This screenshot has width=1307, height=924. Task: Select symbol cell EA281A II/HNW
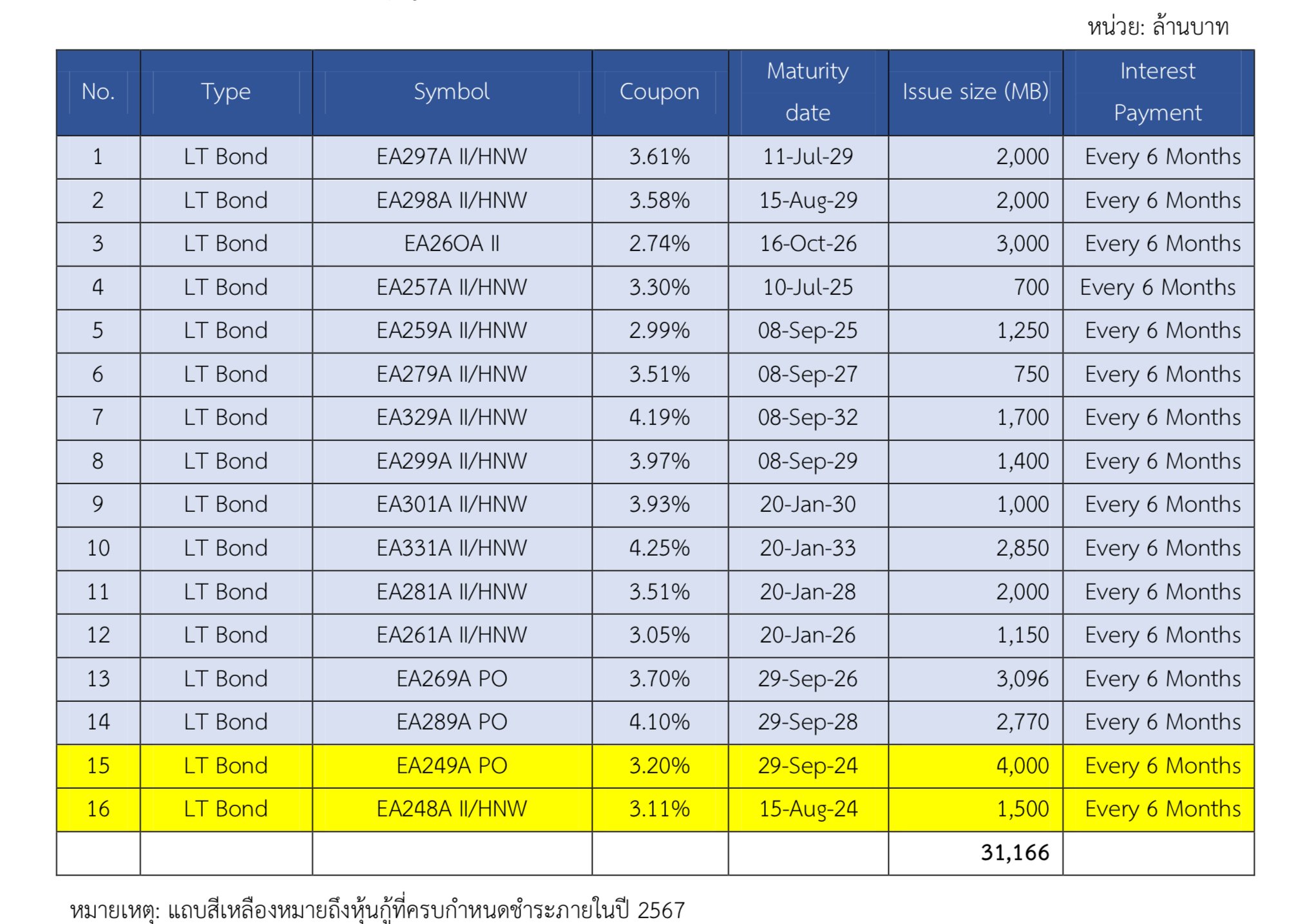[x=452, y=592]
